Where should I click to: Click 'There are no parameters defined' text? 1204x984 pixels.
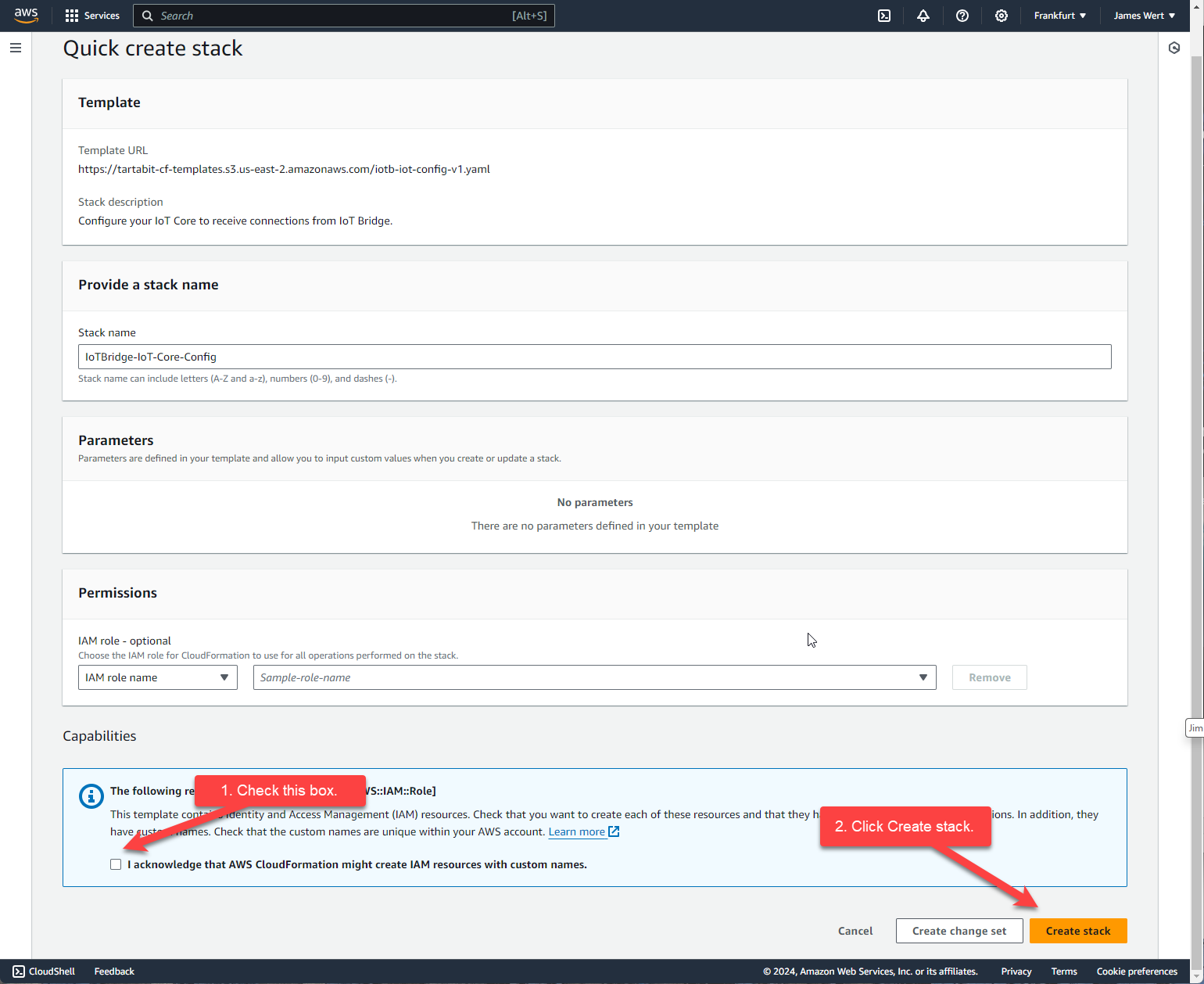[x=595, y=526]
